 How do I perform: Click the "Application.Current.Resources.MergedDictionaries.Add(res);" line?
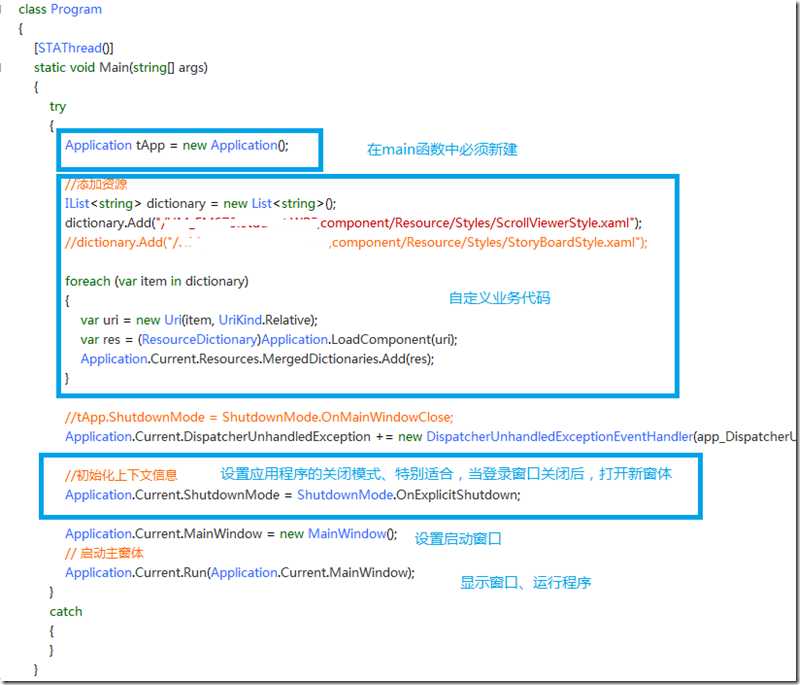(x=257, y=359)
